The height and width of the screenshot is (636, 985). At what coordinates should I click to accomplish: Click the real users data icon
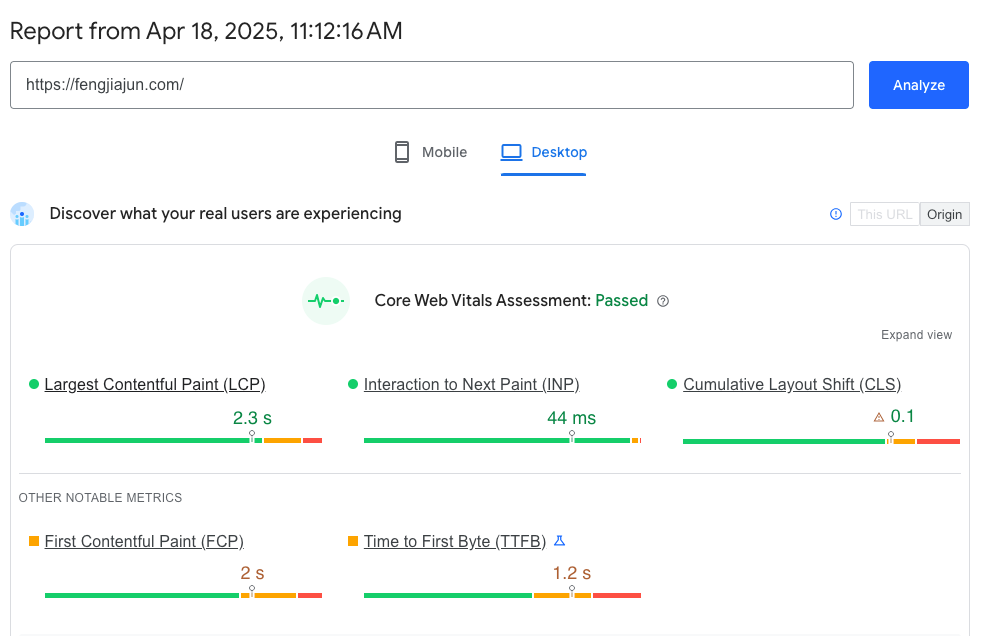(22, 214)
